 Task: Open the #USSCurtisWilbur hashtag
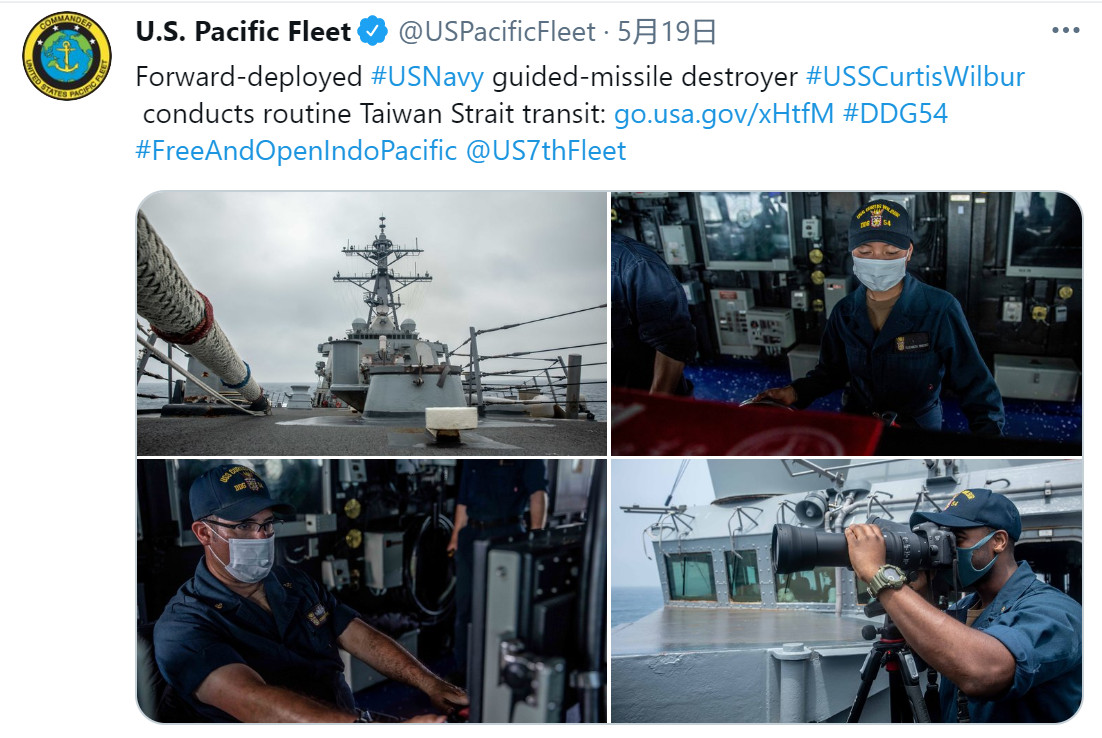[915, 77]
